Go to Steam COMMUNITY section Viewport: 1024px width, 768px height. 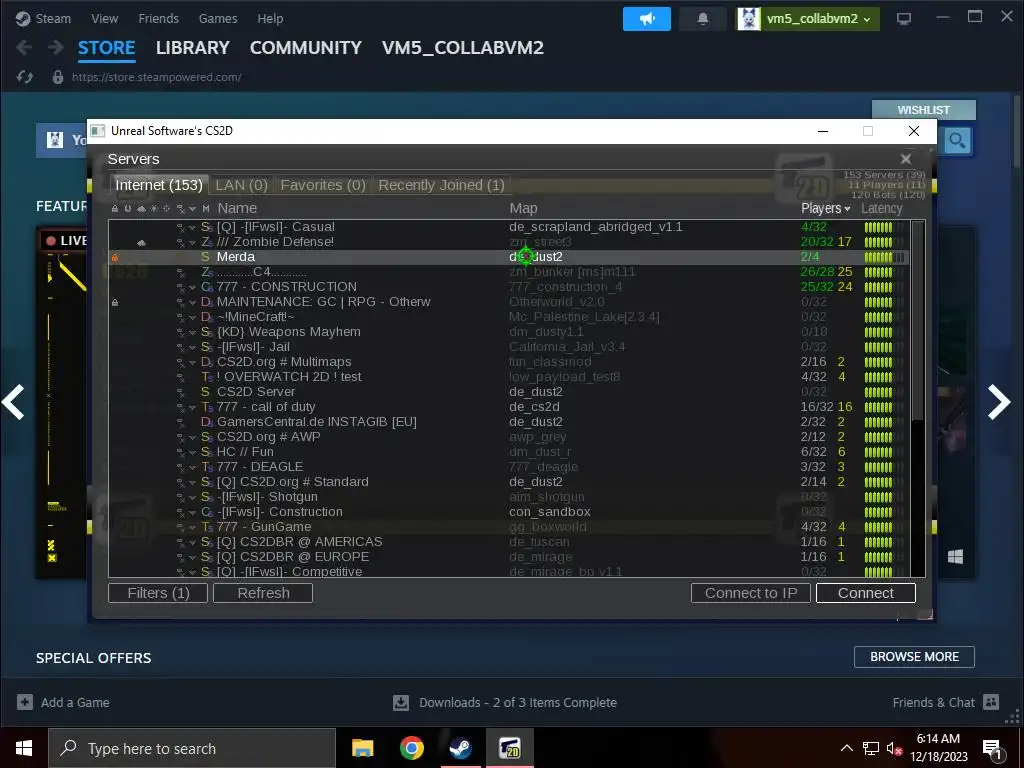point(306,48)
